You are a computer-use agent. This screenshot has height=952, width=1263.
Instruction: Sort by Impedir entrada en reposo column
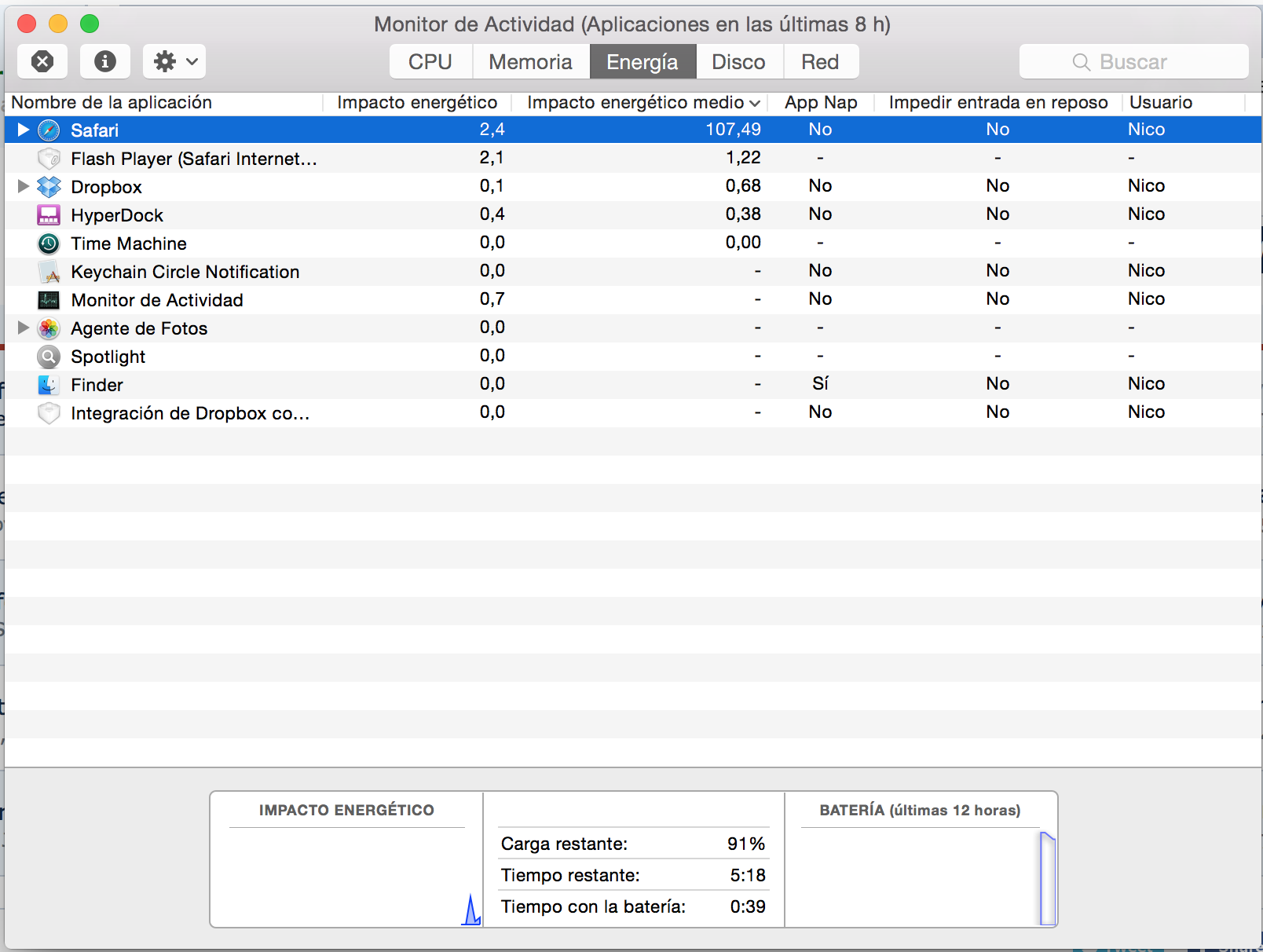coord(998,102)
